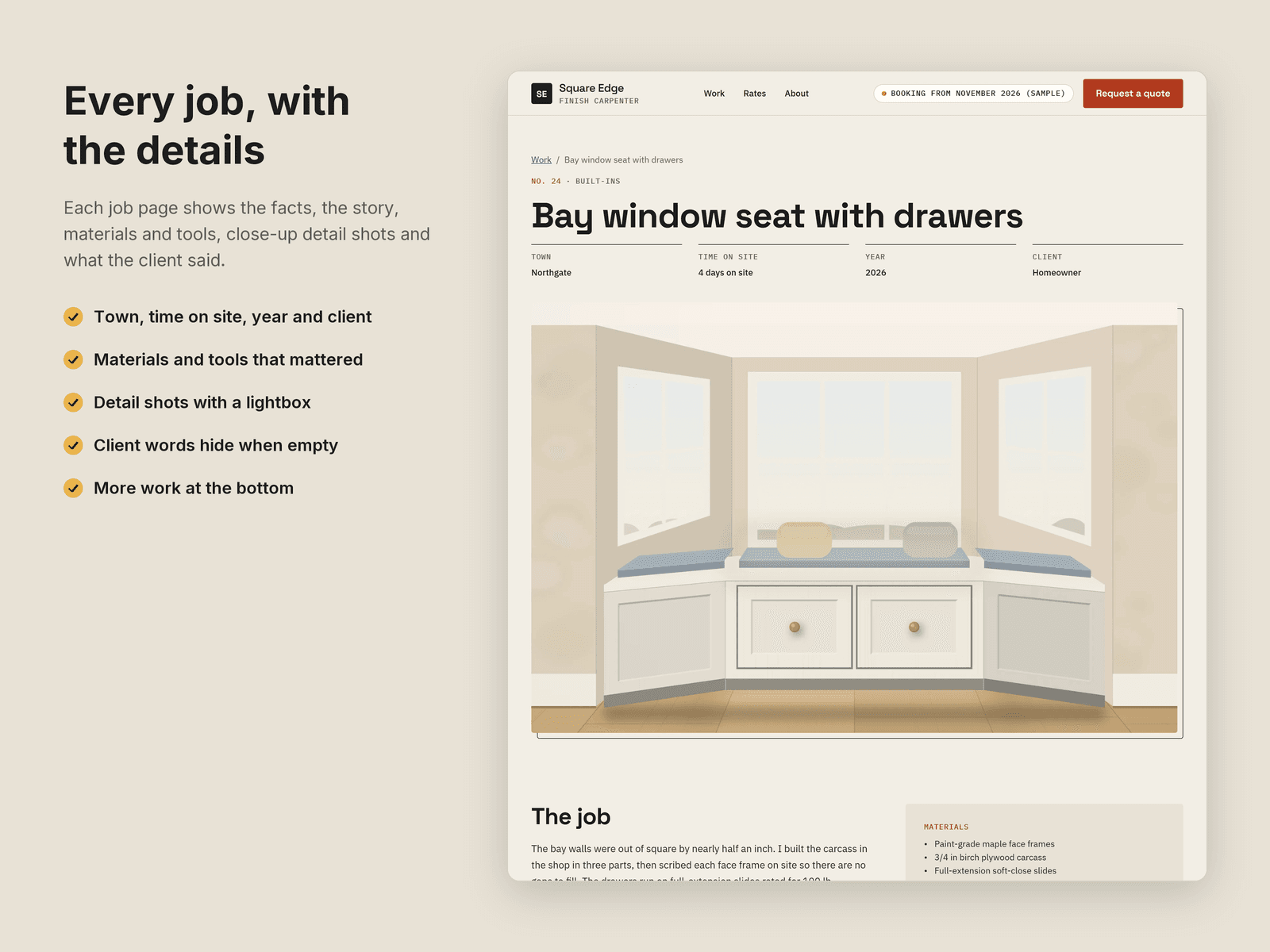Click 'Client words hide when empty' text

click(216, 445)
